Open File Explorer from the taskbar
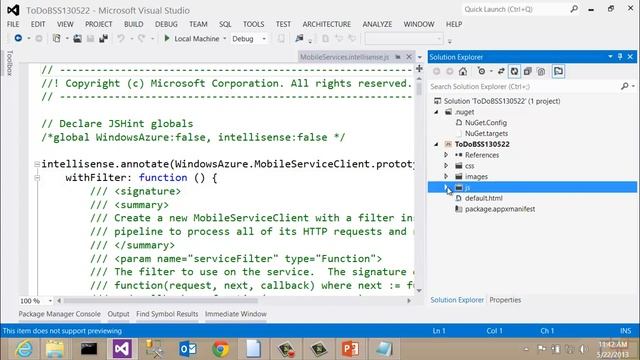The width and height of the screenshot is (640, 360). coord(55,349)
